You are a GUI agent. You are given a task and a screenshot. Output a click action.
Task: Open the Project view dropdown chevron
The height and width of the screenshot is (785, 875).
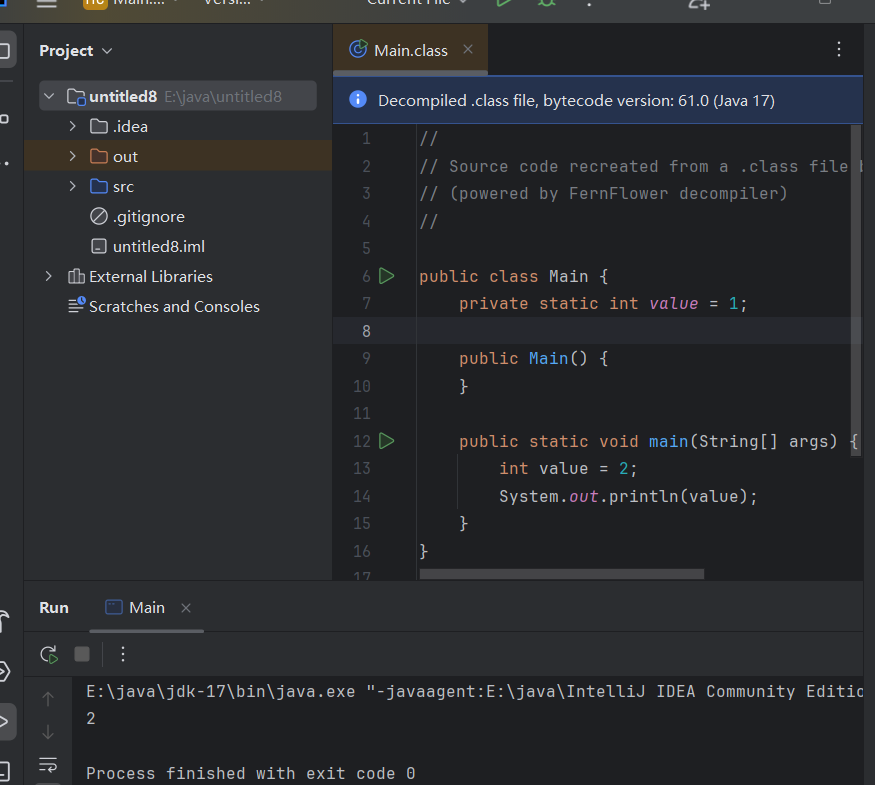click(x=107, y=51)
